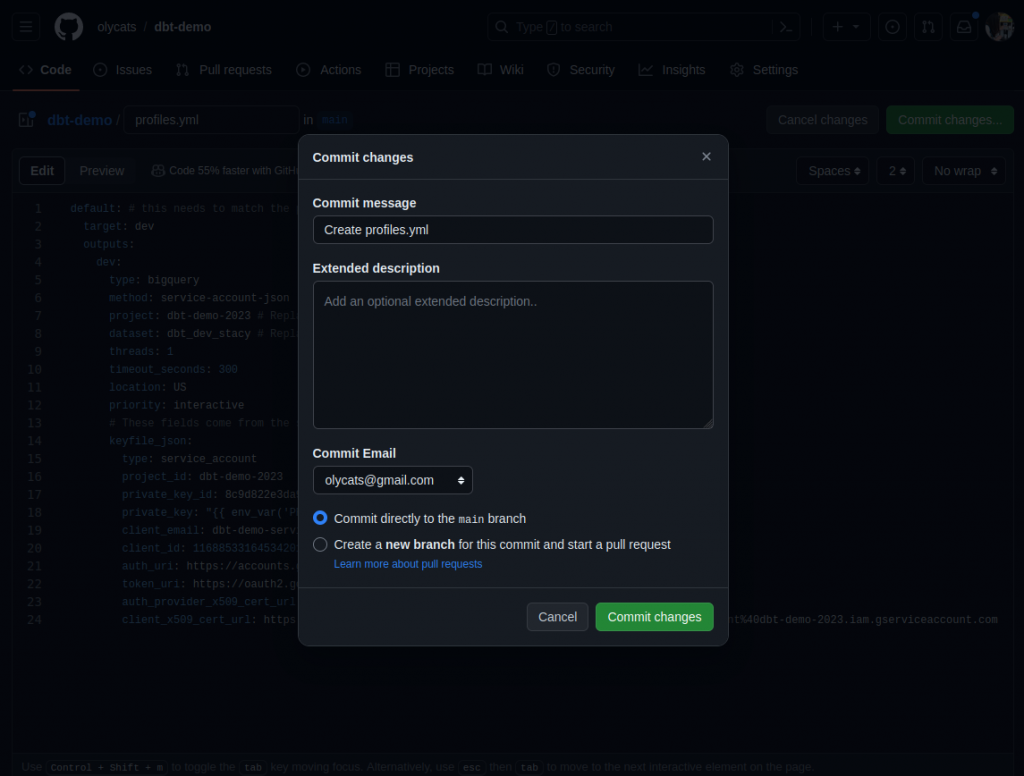This screenshot has width=1024, height=776.
Task: Click line number 24 in the editor
Action: [35, 620]
